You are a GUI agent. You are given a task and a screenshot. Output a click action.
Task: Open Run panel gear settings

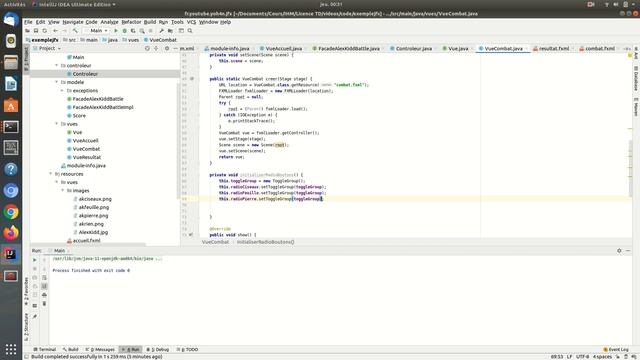[x=619, y=251]
